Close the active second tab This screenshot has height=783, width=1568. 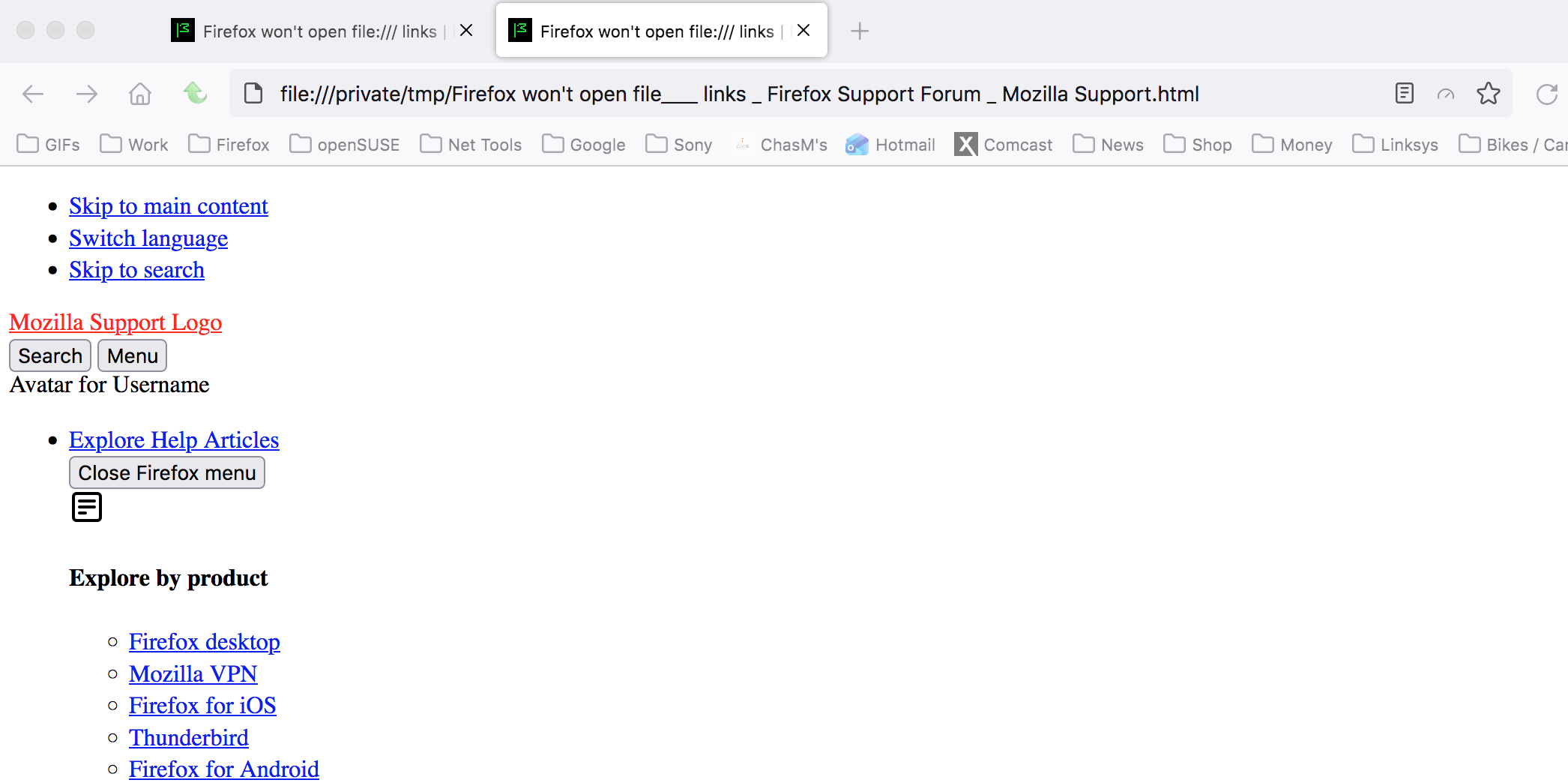coord(803,30)
